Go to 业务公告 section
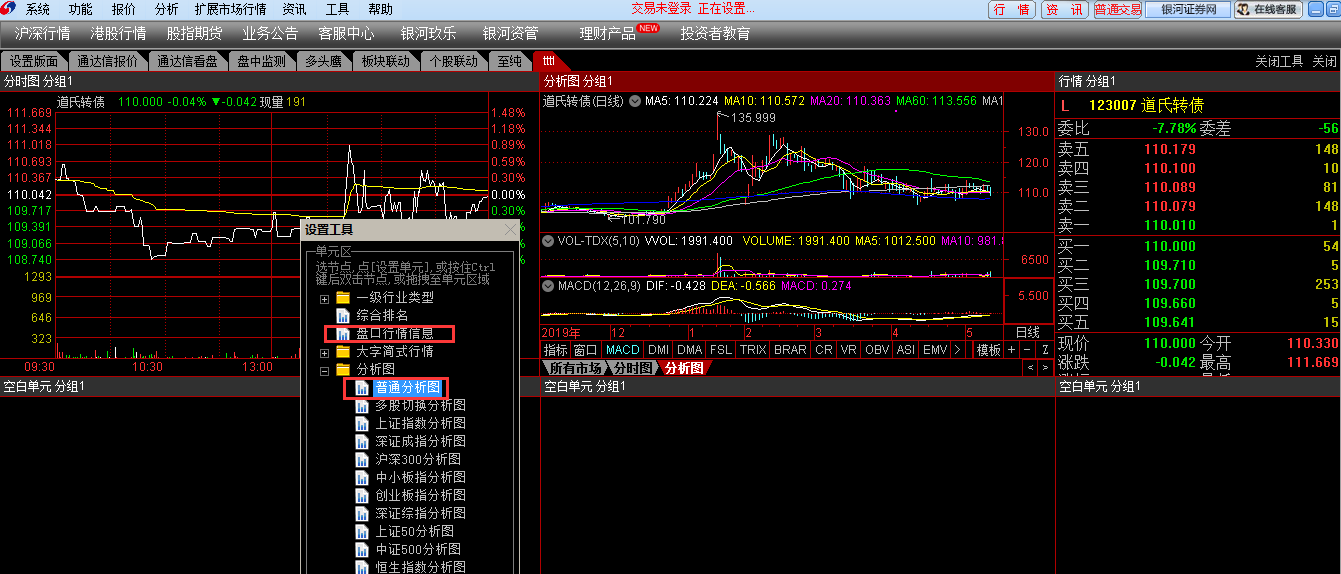1341x574 pixels. pos(270,33)
